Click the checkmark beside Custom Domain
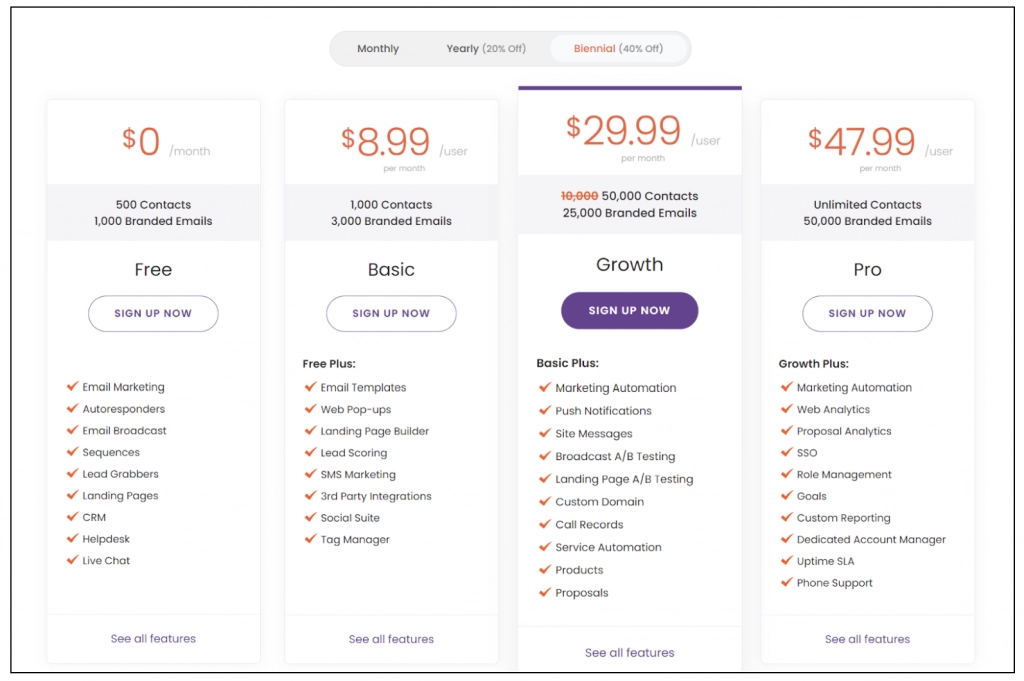This screenshot has width=1024, height=681. pyautogui.click(x=545, y=501)
